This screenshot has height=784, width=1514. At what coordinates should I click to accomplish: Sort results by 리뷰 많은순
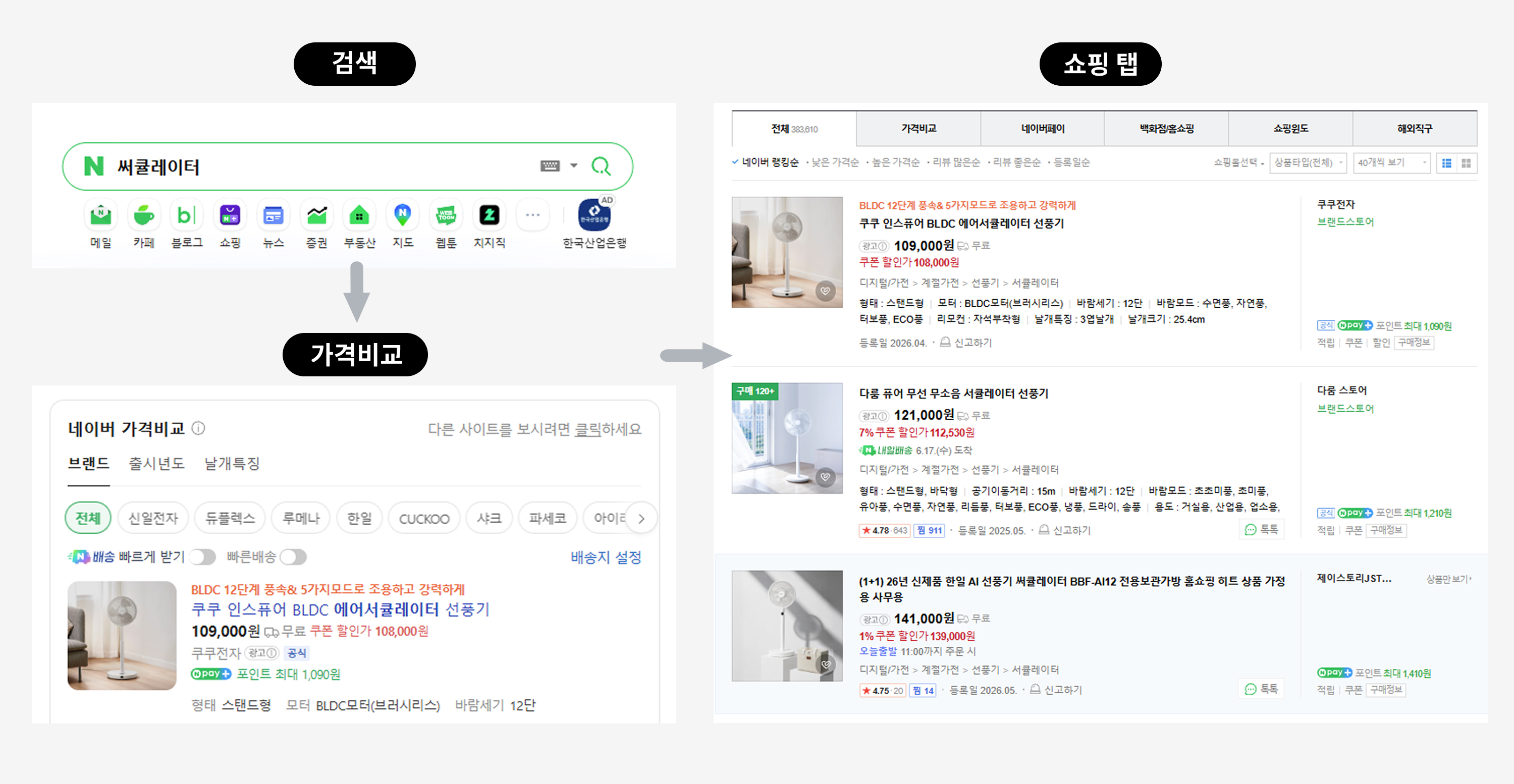tap(956, 162)
